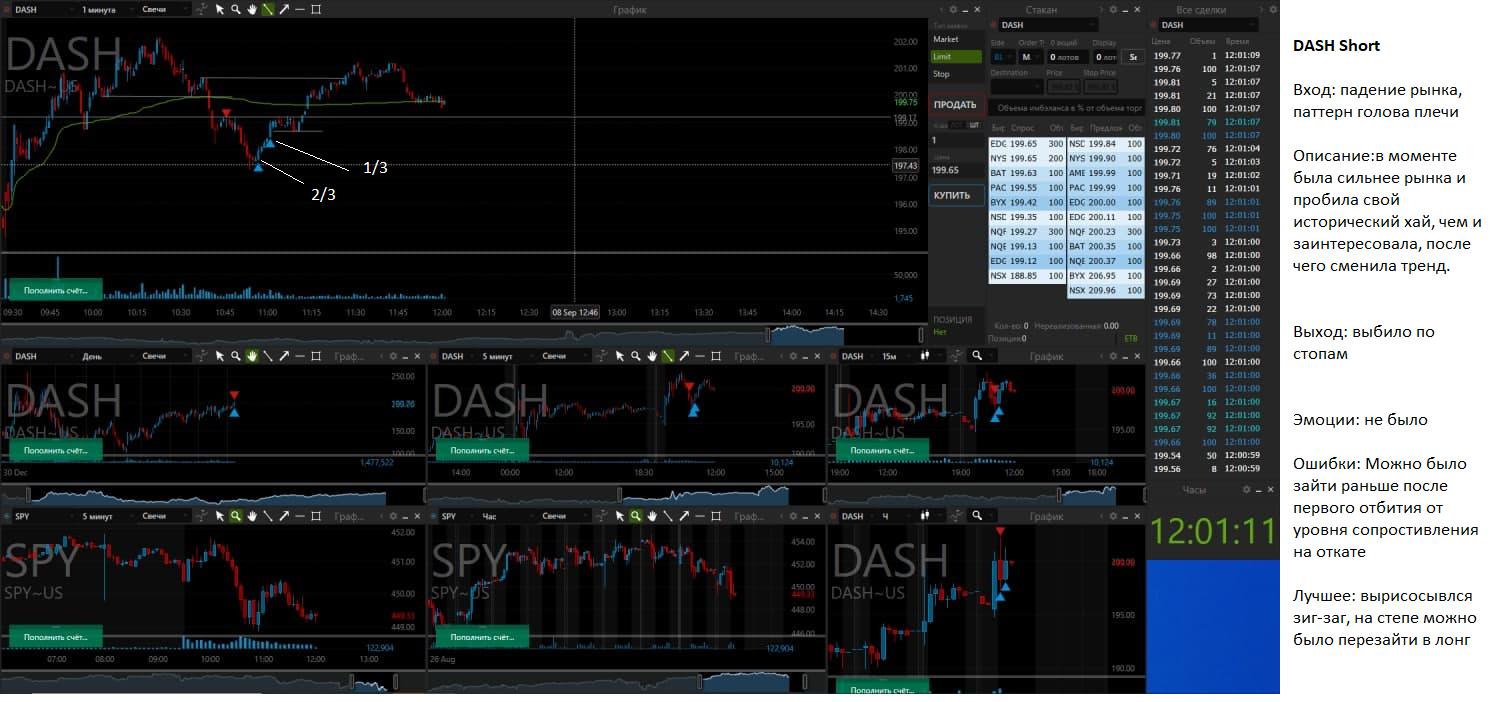1508x702 pixels.
Task: Open the DASH symbol dropdown in Все сделки
Action: tap(1208, 25)
